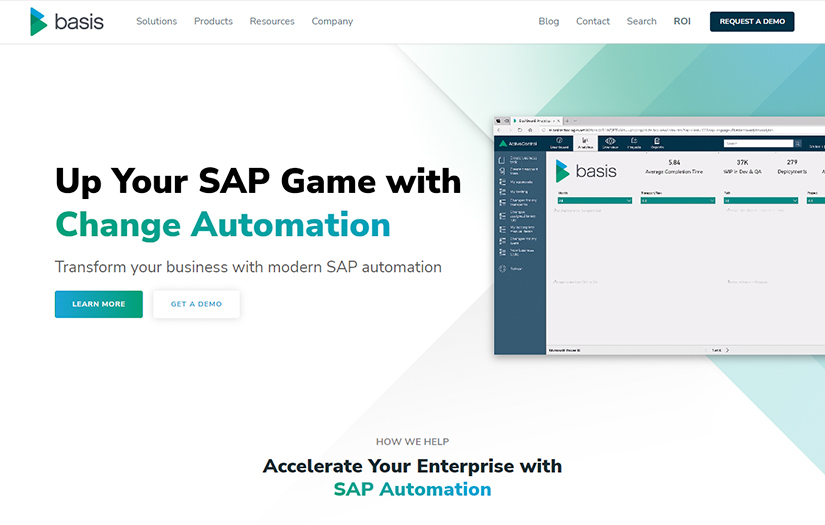Click the browser address bar in the screenshot
The width and height of the screenshot is (825, 525).
pyautogui.click(x=681, y=130)
